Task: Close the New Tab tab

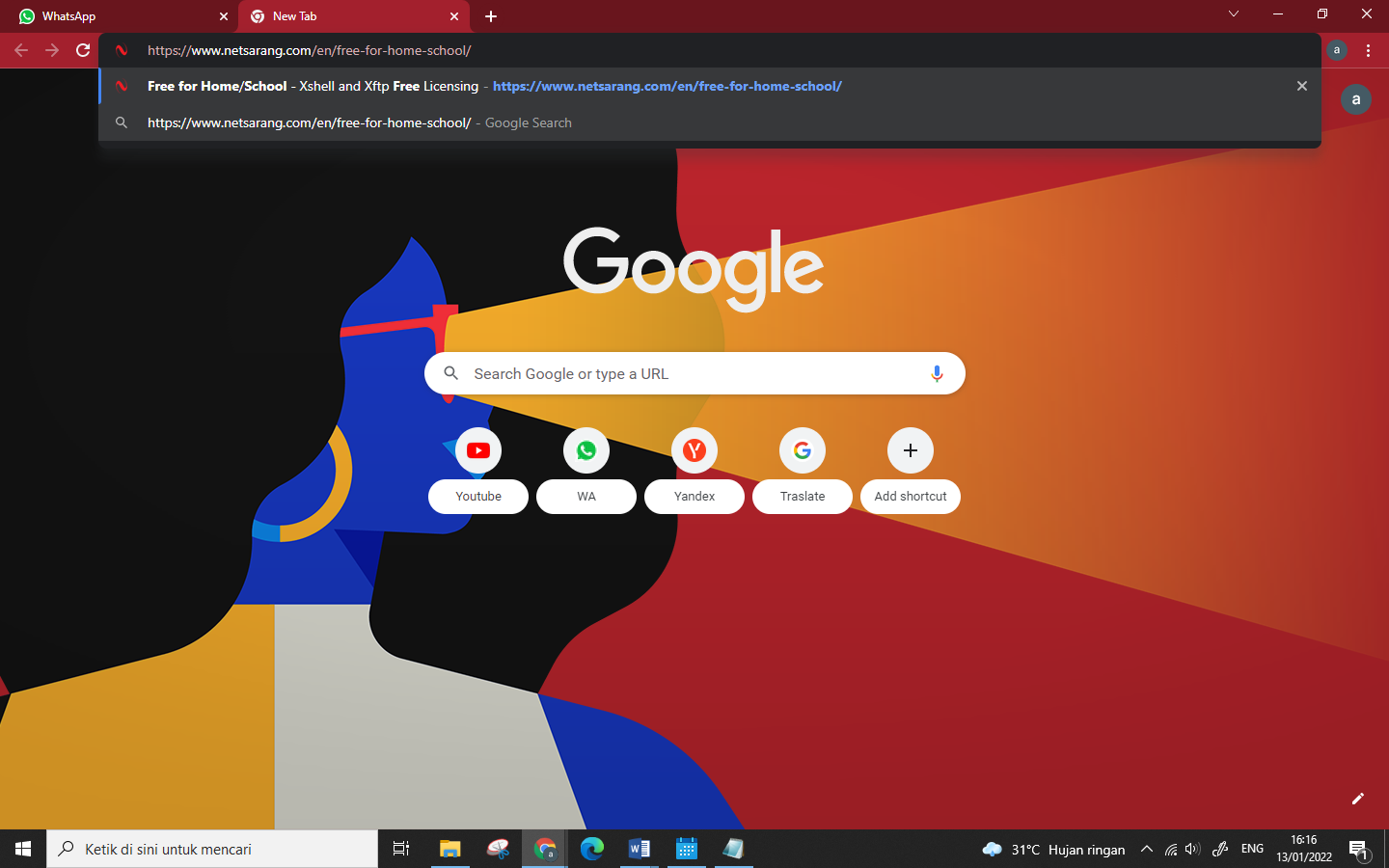Action: pos(454,16)
